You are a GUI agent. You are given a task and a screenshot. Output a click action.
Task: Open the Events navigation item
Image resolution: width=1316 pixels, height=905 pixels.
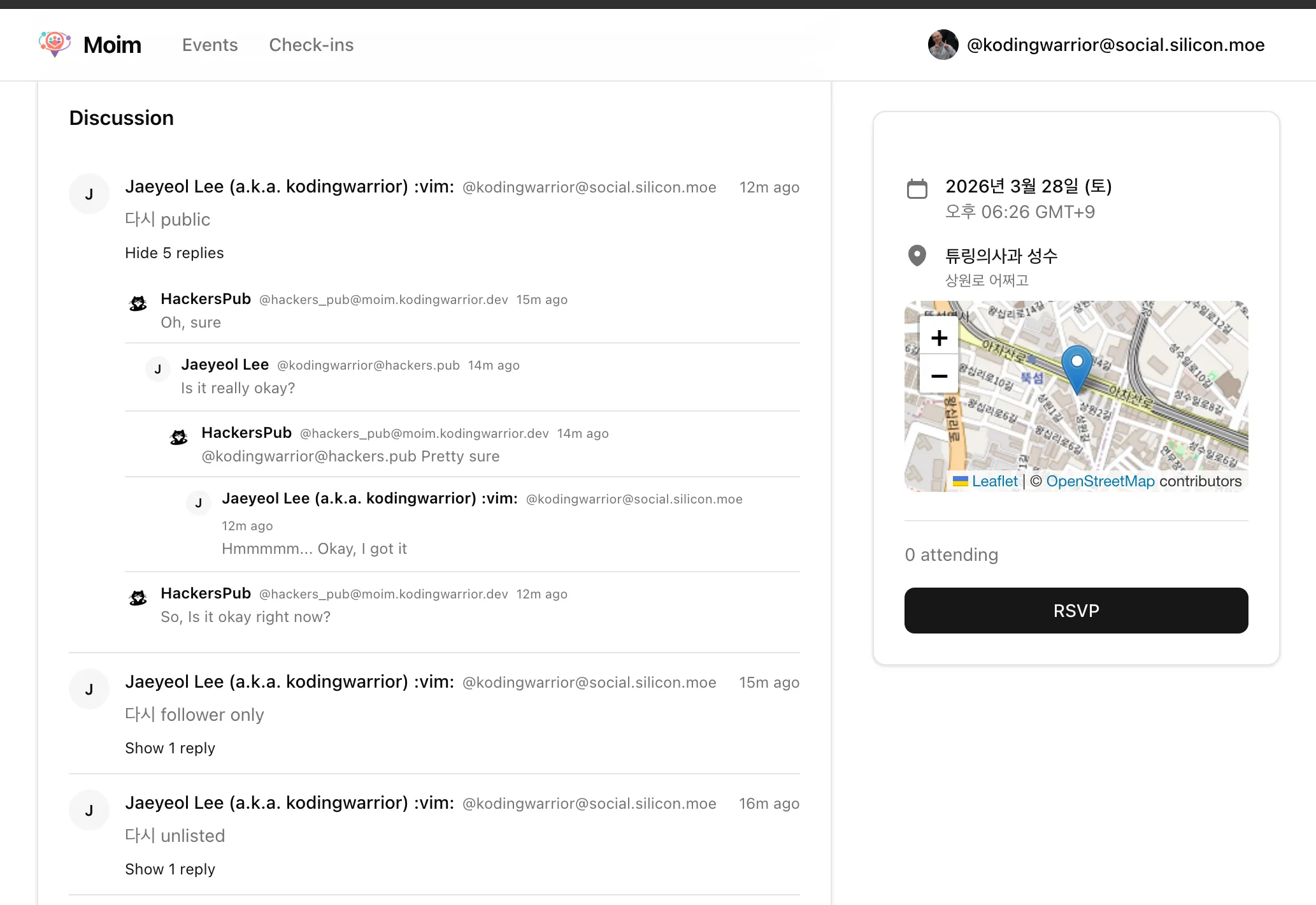coord(210,45)
